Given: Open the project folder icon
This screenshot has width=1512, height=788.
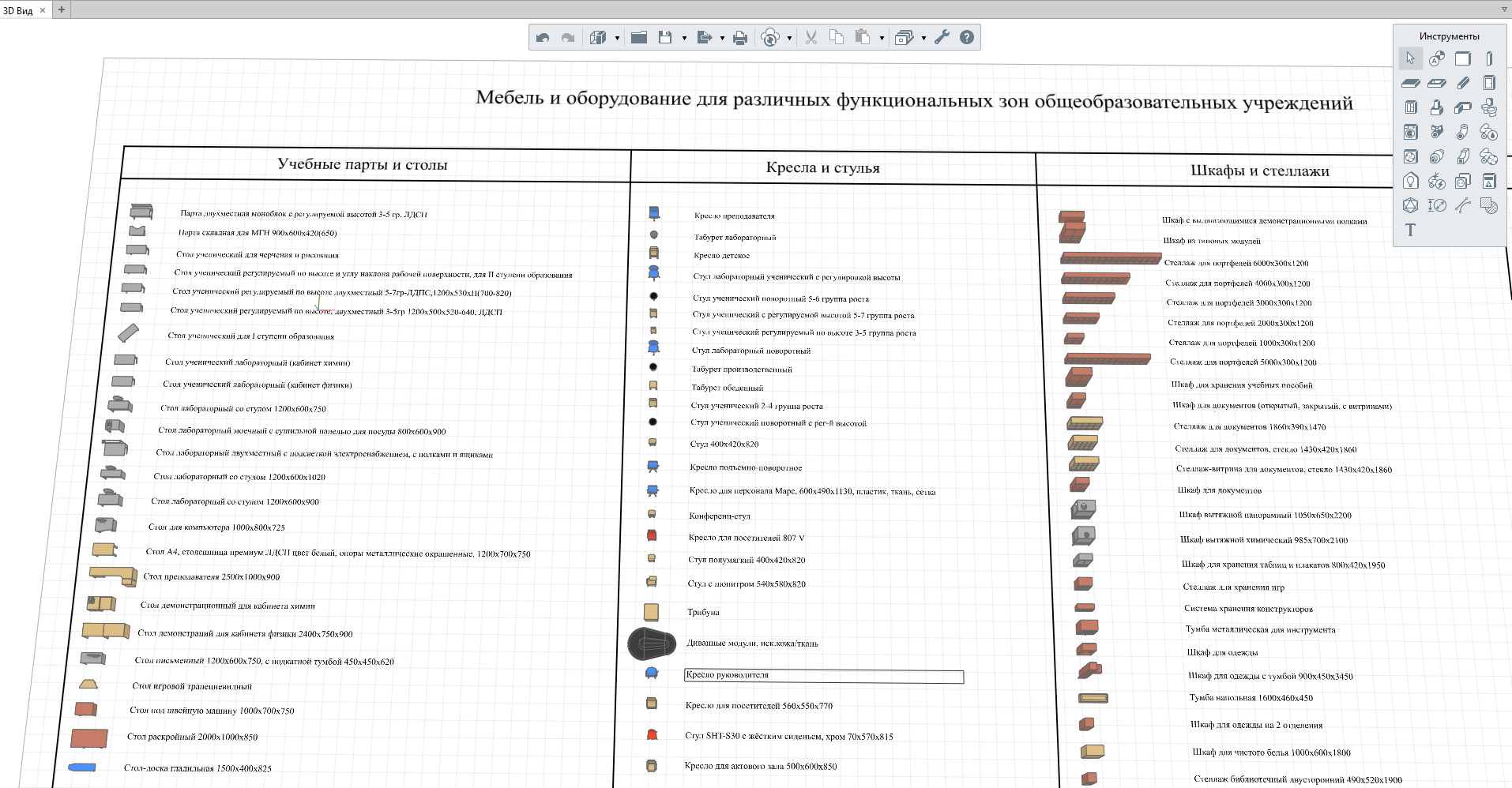Looking at the screenshot, I should pyautogui.click(x=639, y=37).
